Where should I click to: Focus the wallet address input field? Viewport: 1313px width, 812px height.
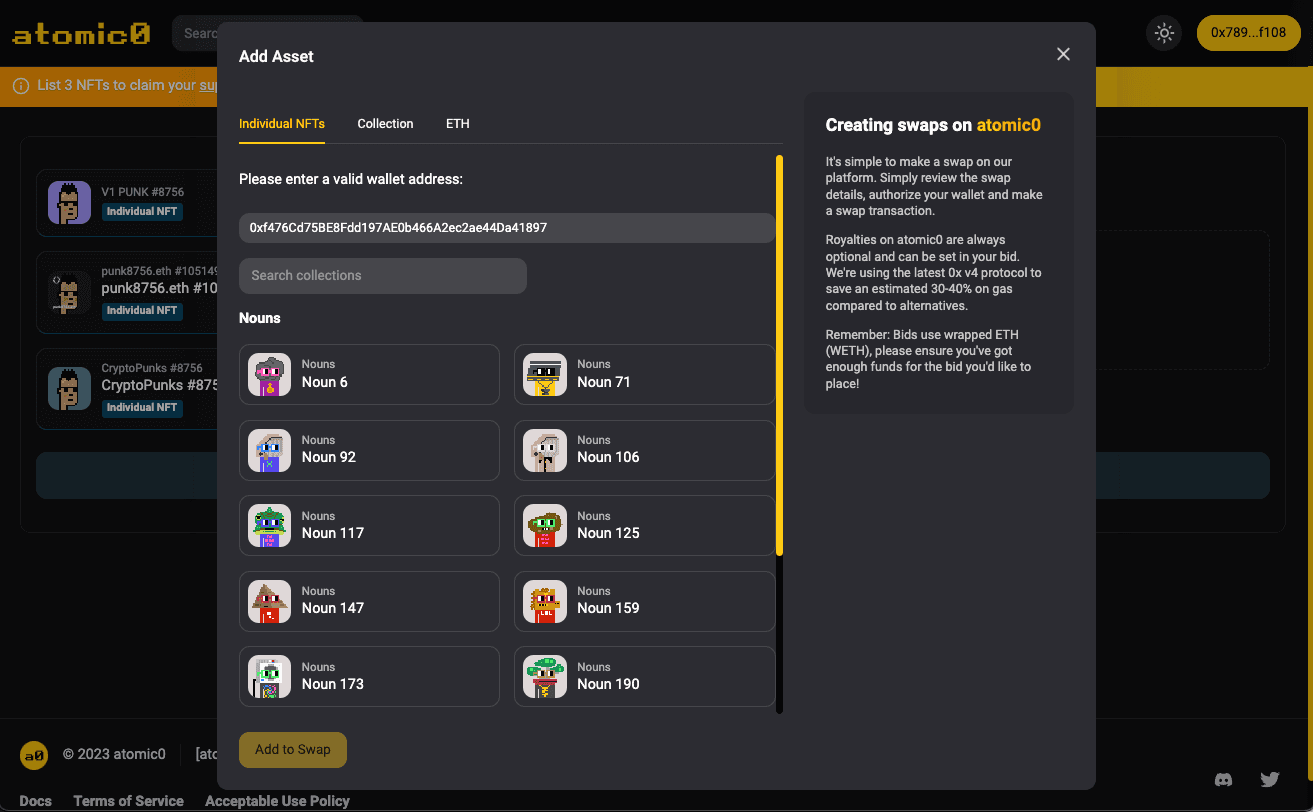(x=507, y=228)
